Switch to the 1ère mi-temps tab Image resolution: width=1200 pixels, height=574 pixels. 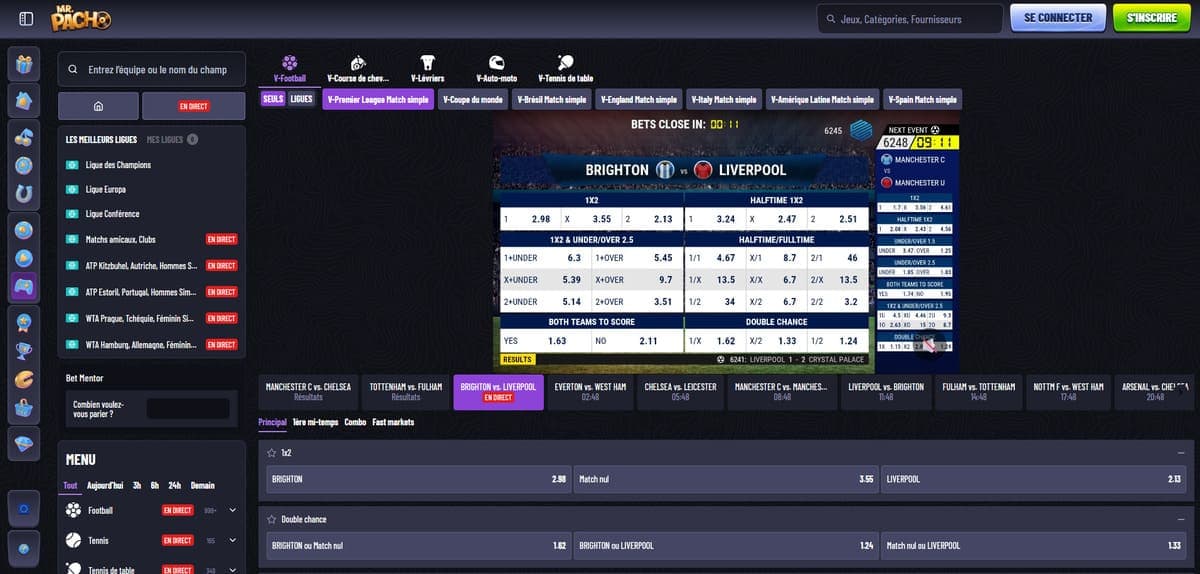[x=315, y=422]
